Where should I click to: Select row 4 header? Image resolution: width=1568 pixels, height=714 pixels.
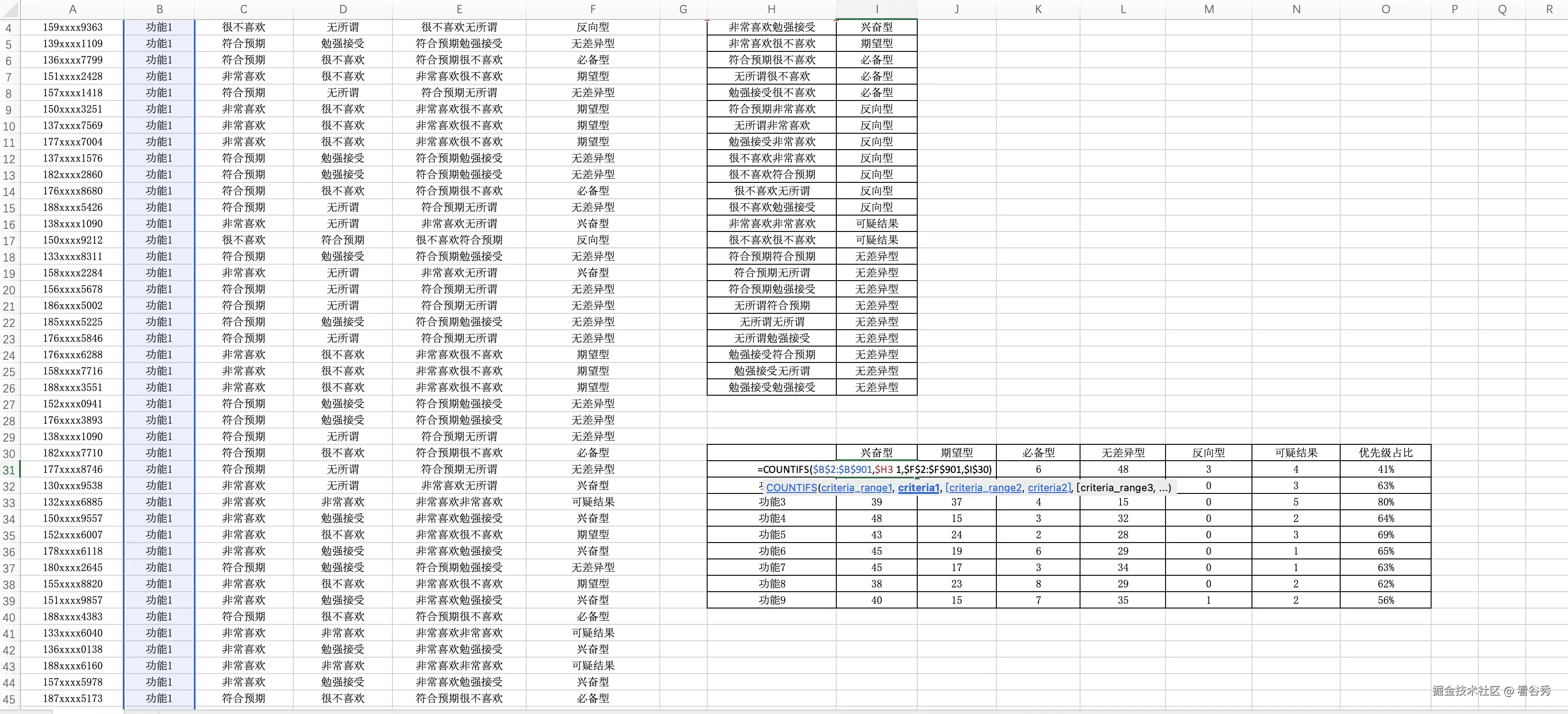[x=9, y=28]
